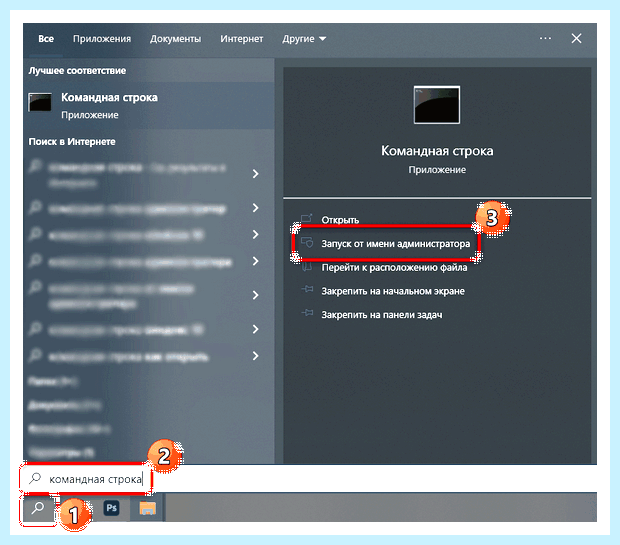
Task: Click the administrator shield icon
Action: point(307,242)
